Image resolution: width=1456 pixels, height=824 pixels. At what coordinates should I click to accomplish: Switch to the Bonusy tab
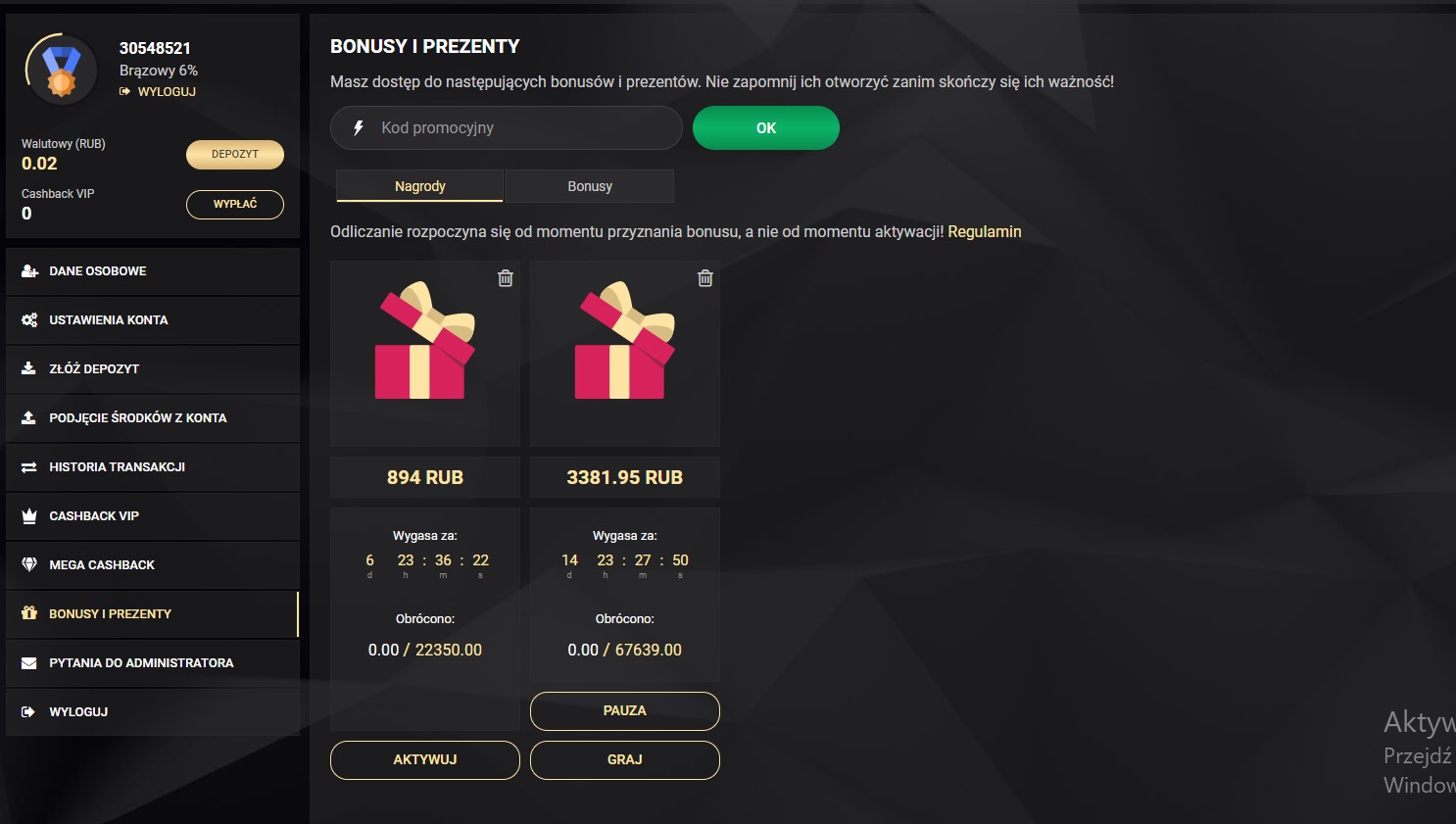coord(590,186)
